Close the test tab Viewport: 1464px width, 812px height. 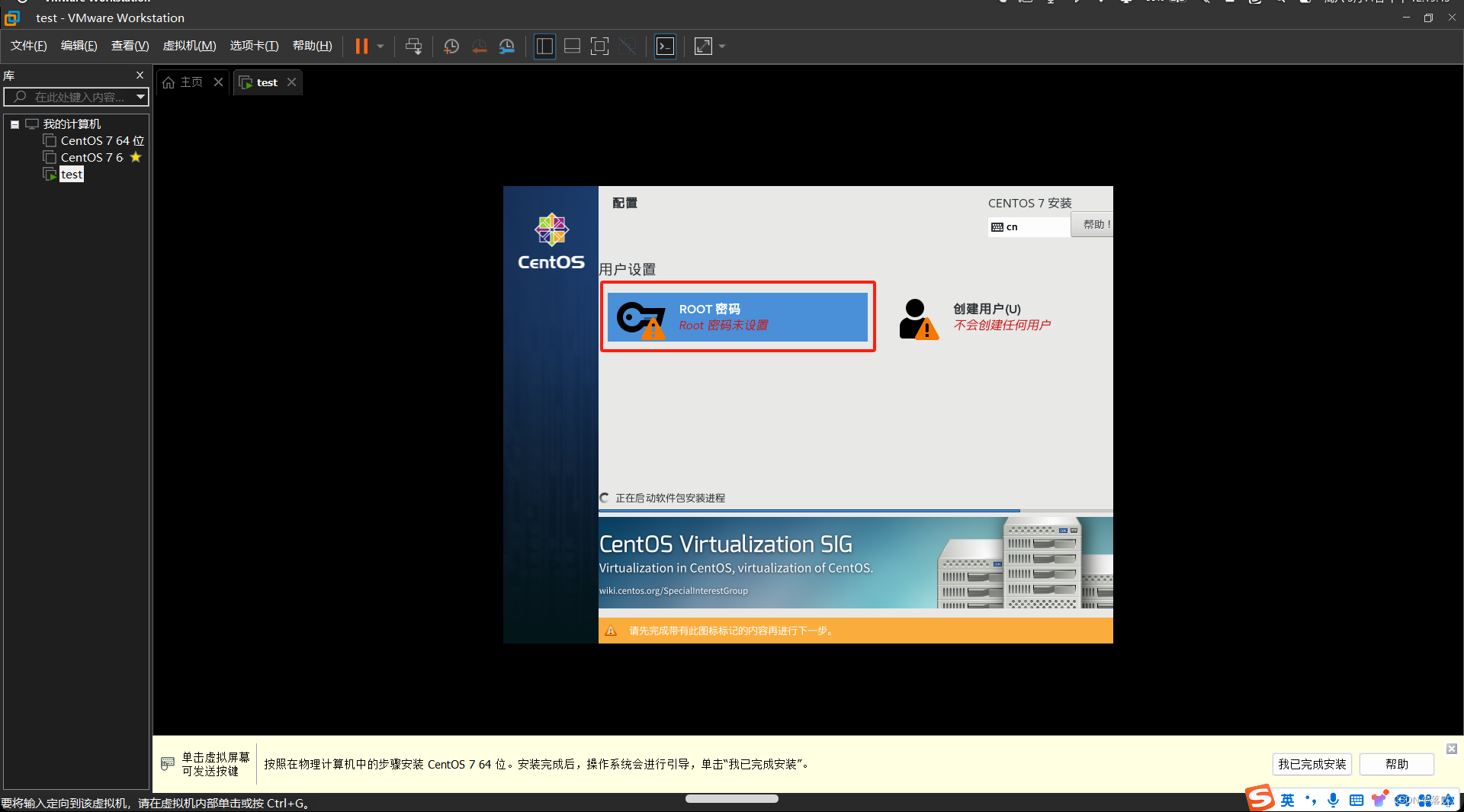[x=291, y=82]
